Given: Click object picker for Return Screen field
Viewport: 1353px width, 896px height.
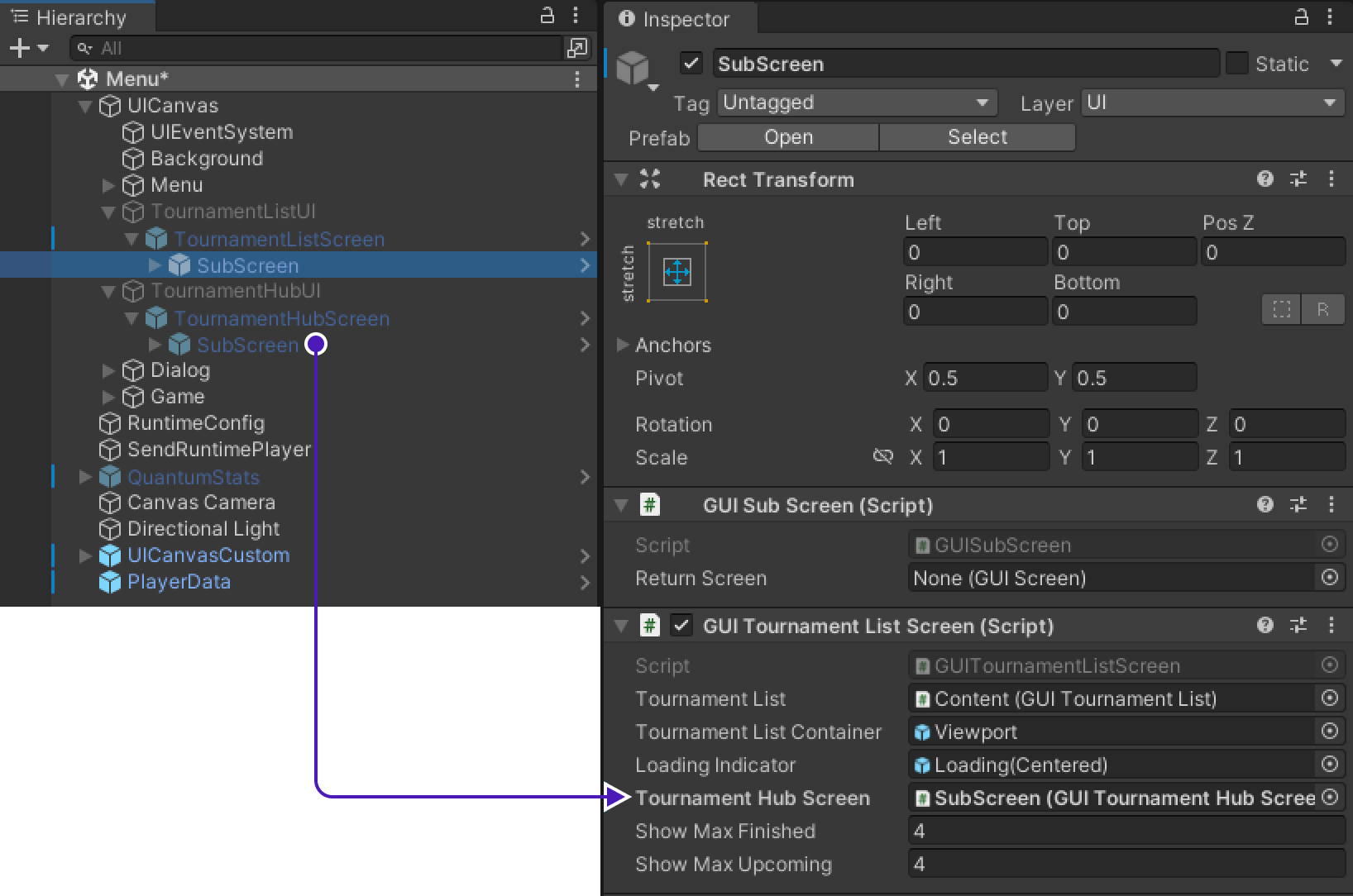Looking at the screenshot, I should (x=1329, y=578).
